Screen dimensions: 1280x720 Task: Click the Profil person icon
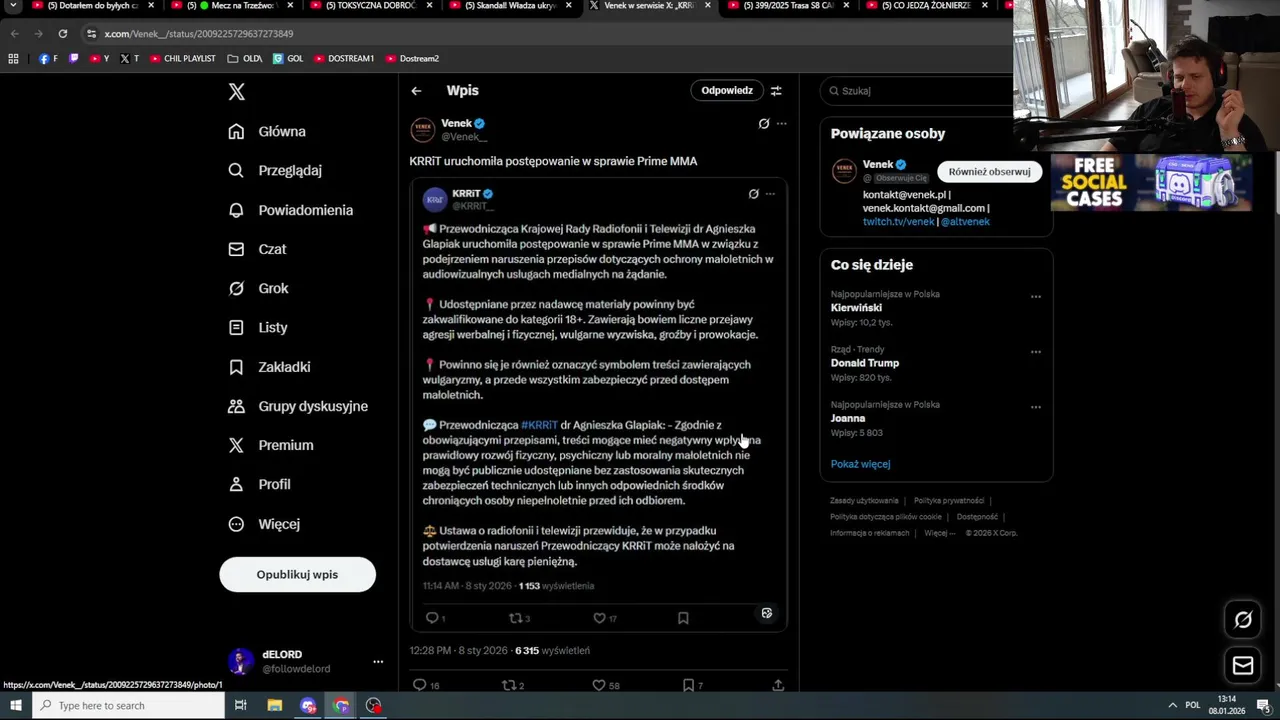pyautogui.click(x=236, y=484)
